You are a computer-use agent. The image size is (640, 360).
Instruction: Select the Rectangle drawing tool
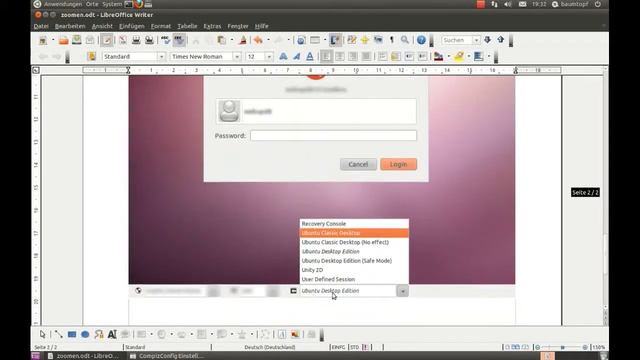click(72, 334)
